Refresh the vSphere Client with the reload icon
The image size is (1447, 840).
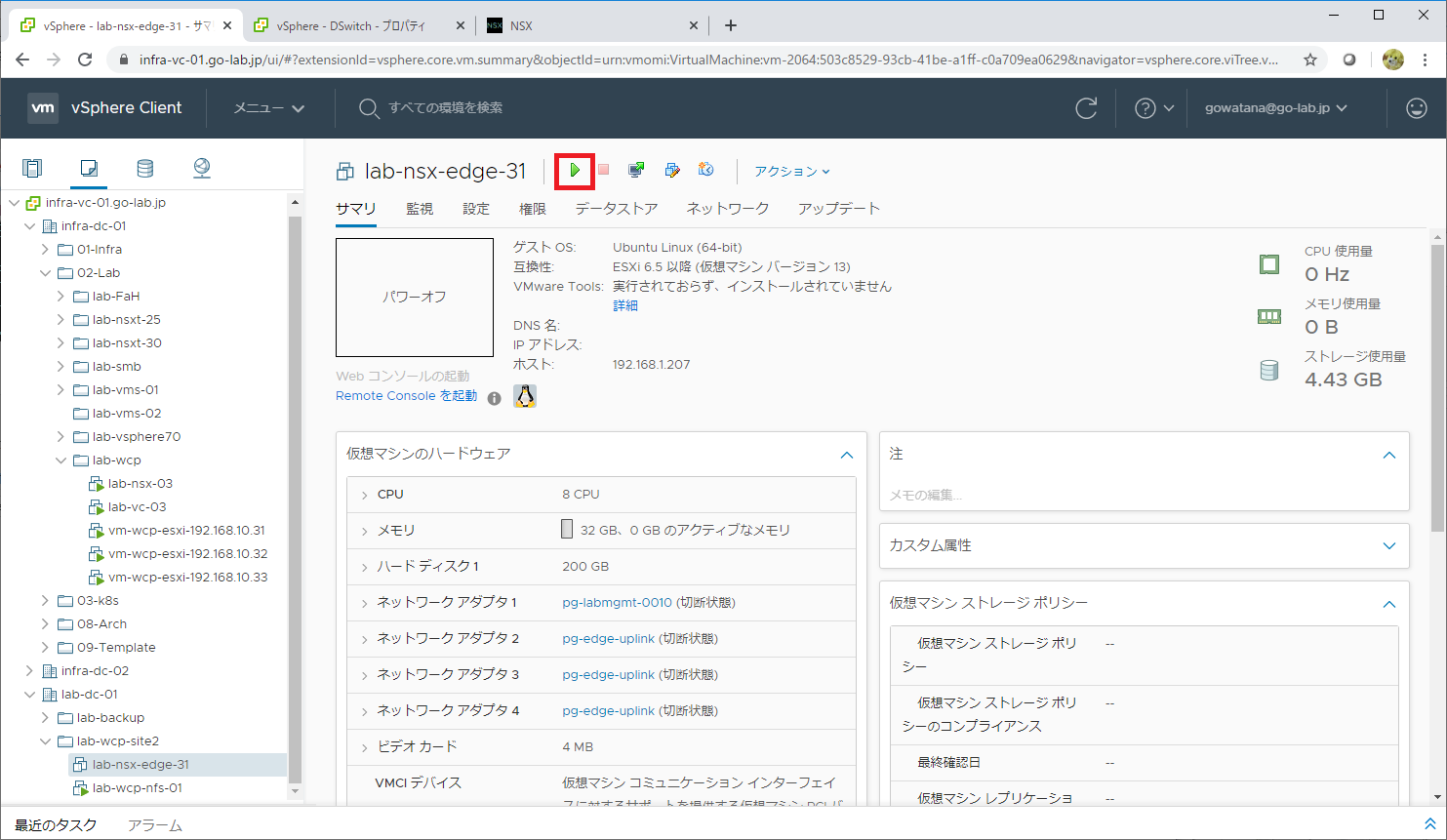(x=1086, y=108)
